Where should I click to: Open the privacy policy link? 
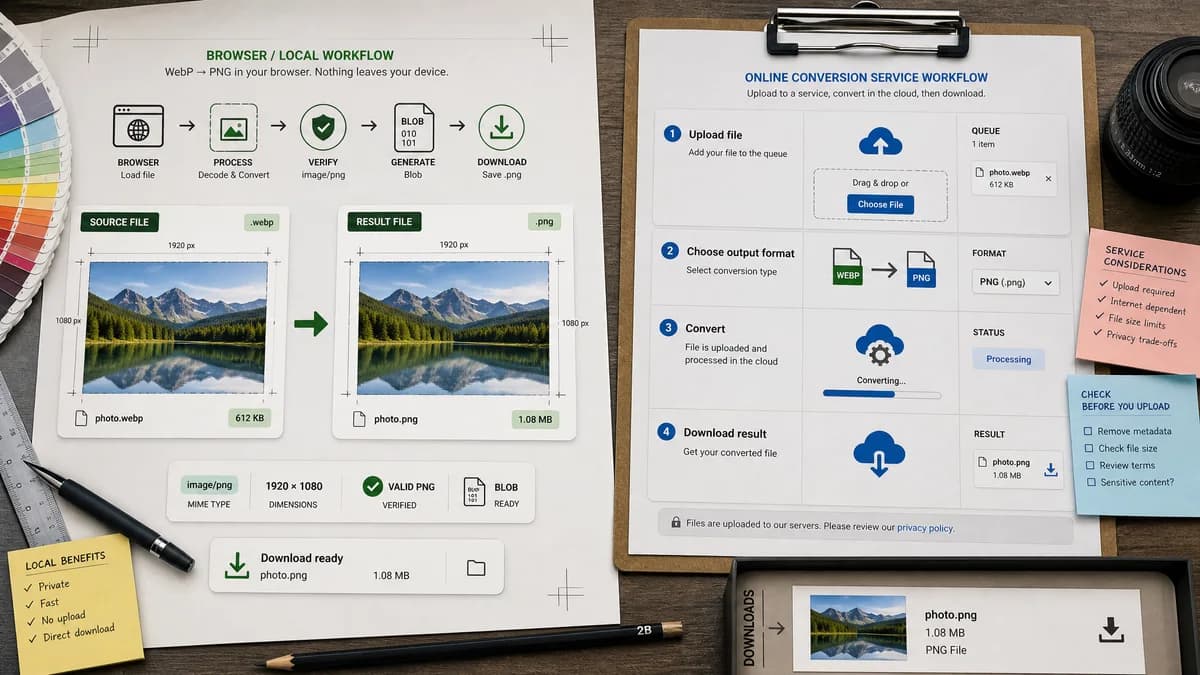coord(925,528)
